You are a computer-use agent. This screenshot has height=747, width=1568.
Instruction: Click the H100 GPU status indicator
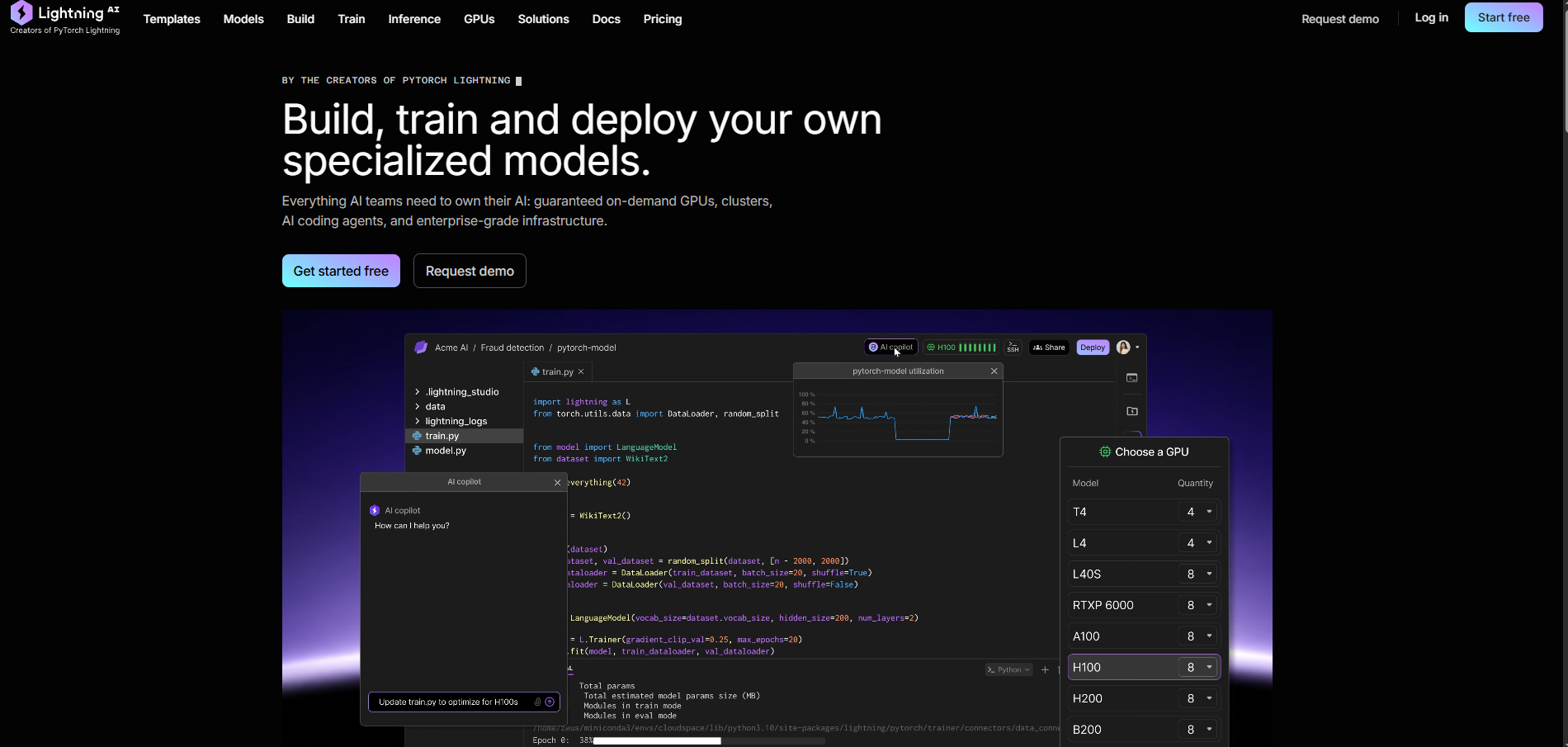[961, 347]
